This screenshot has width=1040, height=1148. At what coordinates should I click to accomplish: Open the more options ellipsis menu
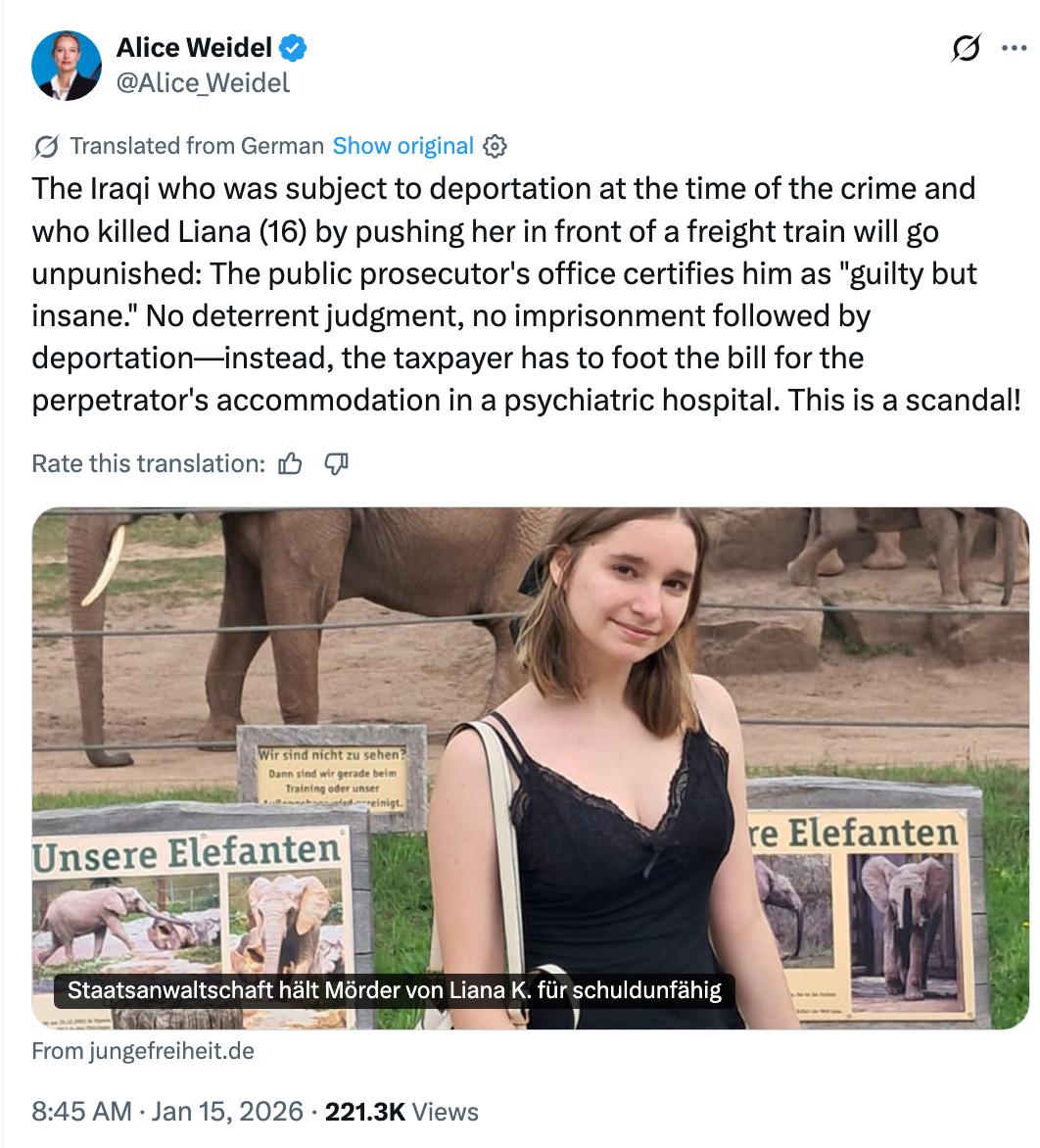pos(1013,49)
